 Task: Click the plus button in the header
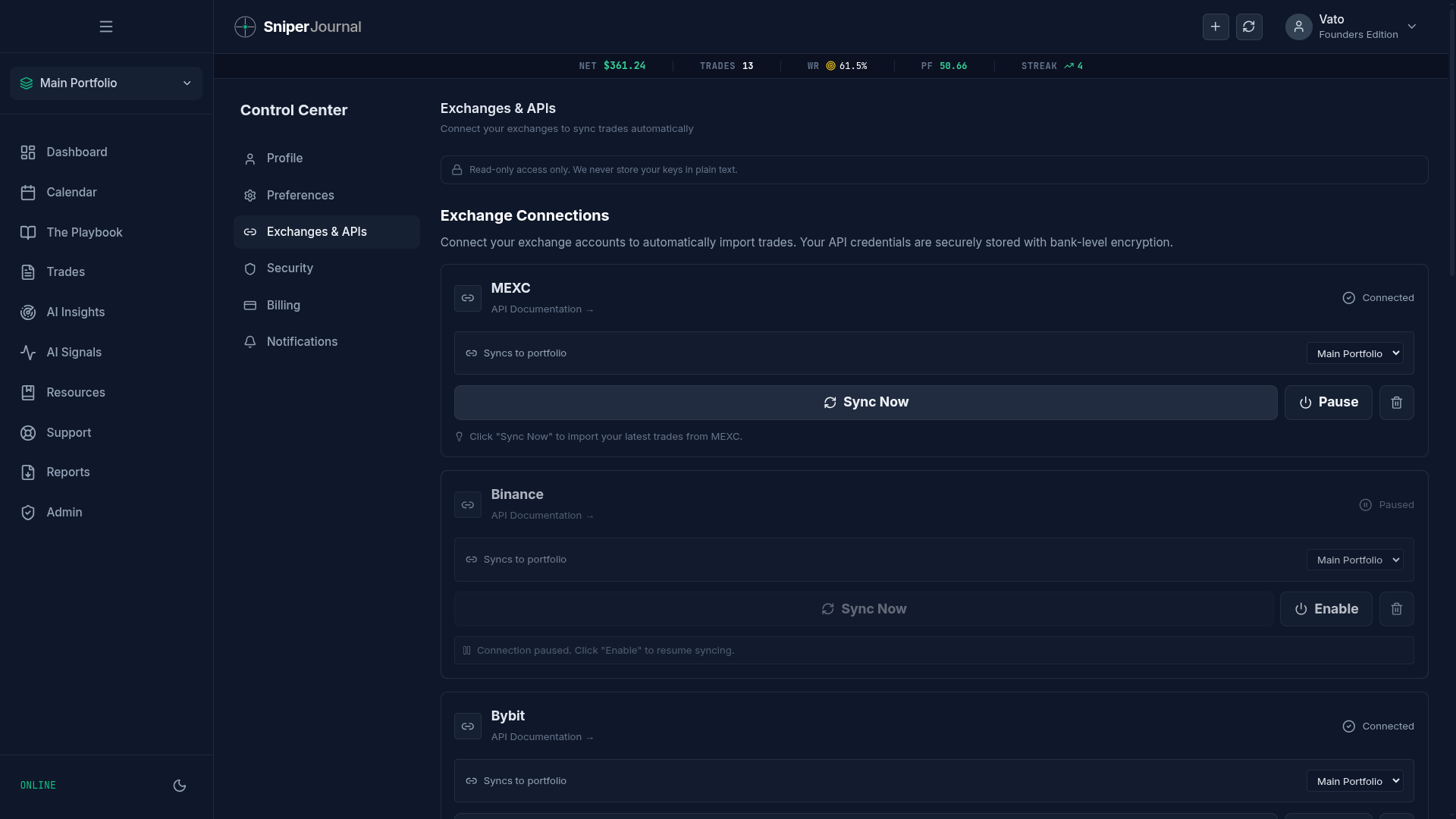(x=1216, y=27)
